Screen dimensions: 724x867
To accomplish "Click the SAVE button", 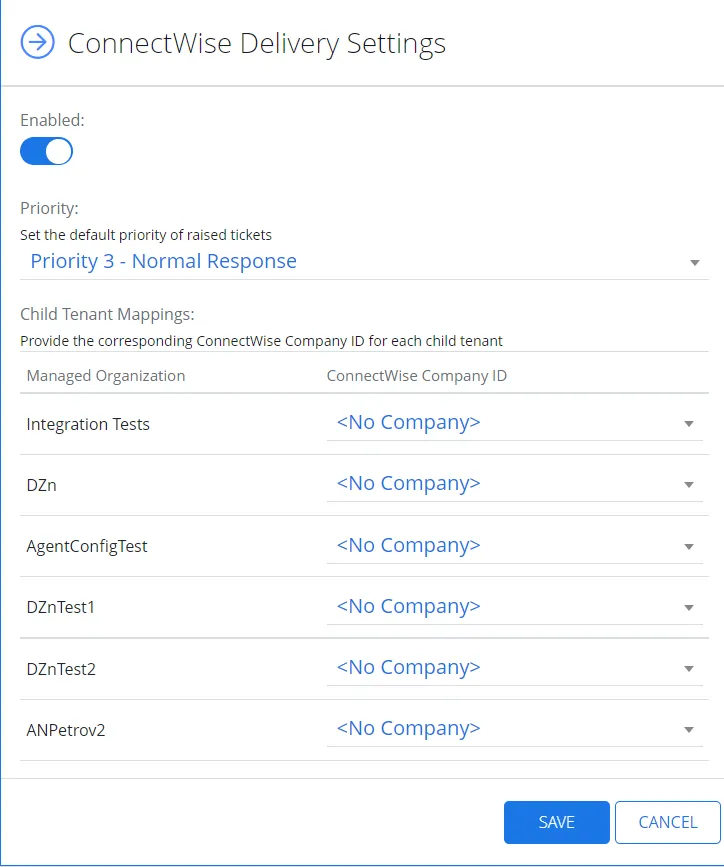I will [556, 822].
